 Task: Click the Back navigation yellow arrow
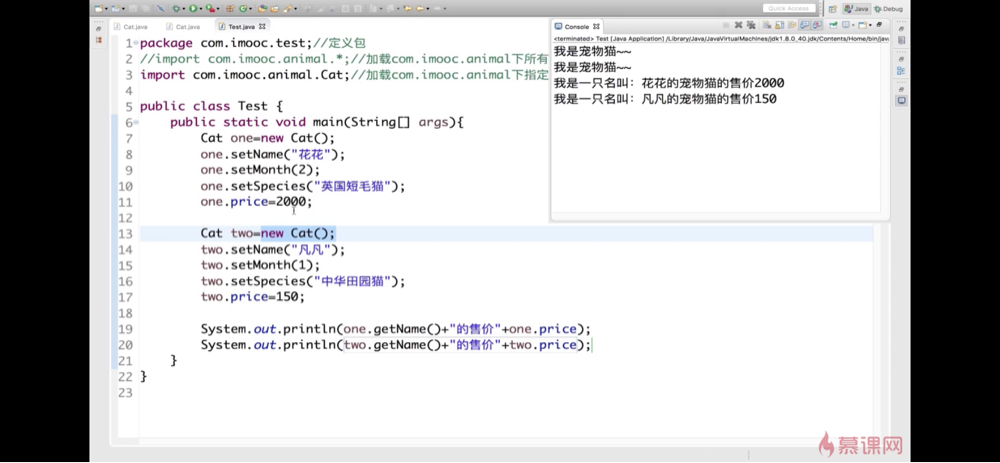tap(420, 9)
